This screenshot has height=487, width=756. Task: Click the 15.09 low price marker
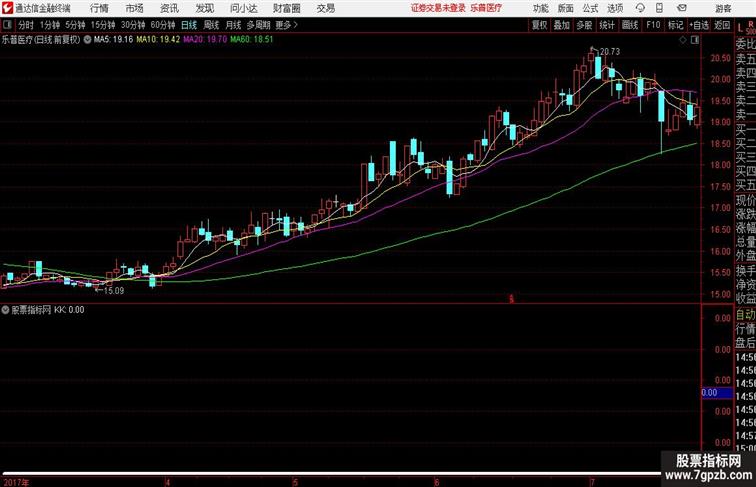tap(114, 291)
